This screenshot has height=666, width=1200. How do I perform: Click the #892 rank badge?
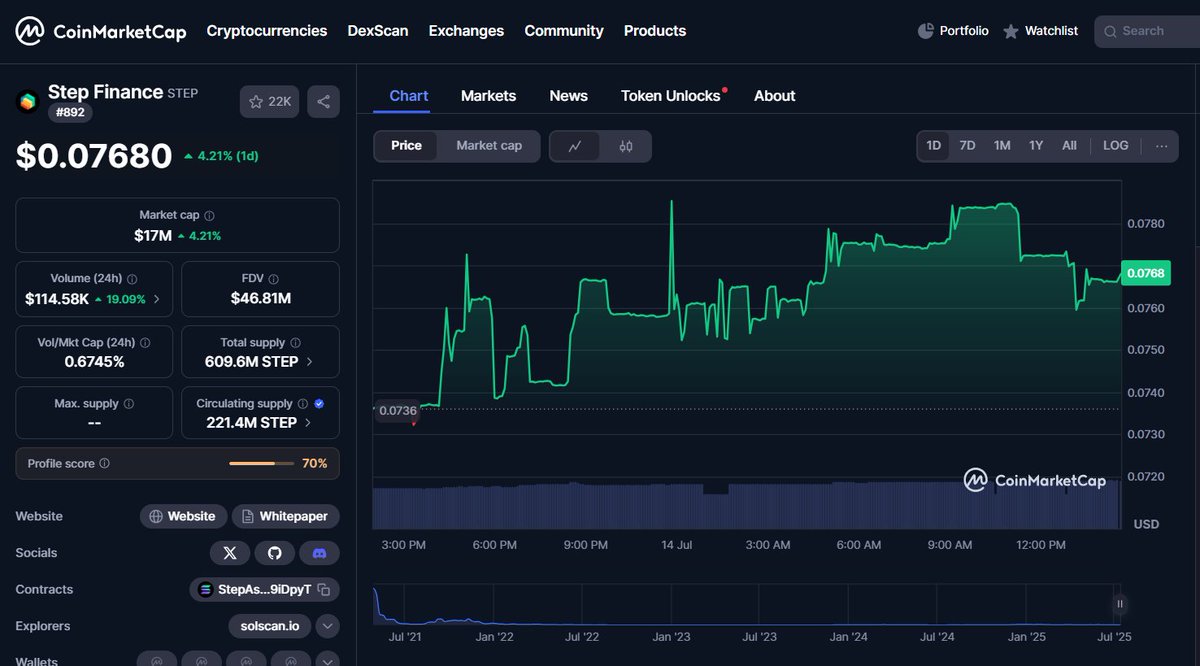pyautogui.click(x=70, y=113)
